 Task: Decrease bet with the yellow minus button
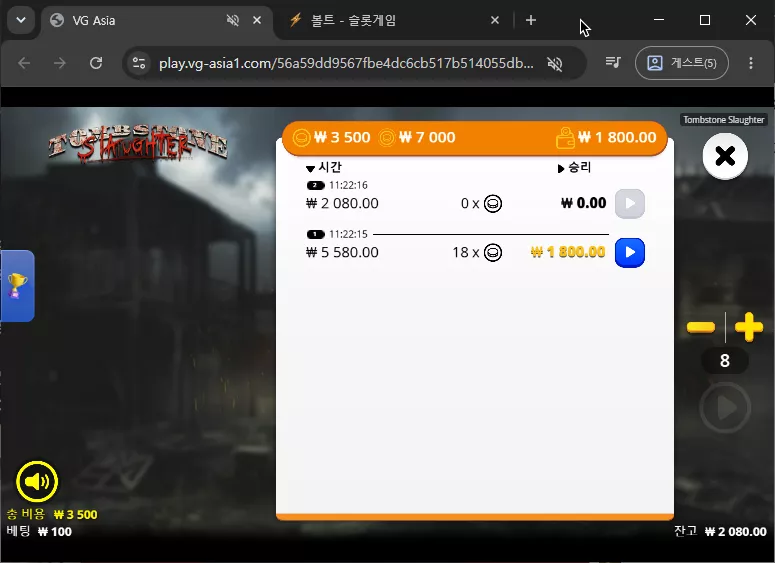pyautogui.click(x=701, y=327)
